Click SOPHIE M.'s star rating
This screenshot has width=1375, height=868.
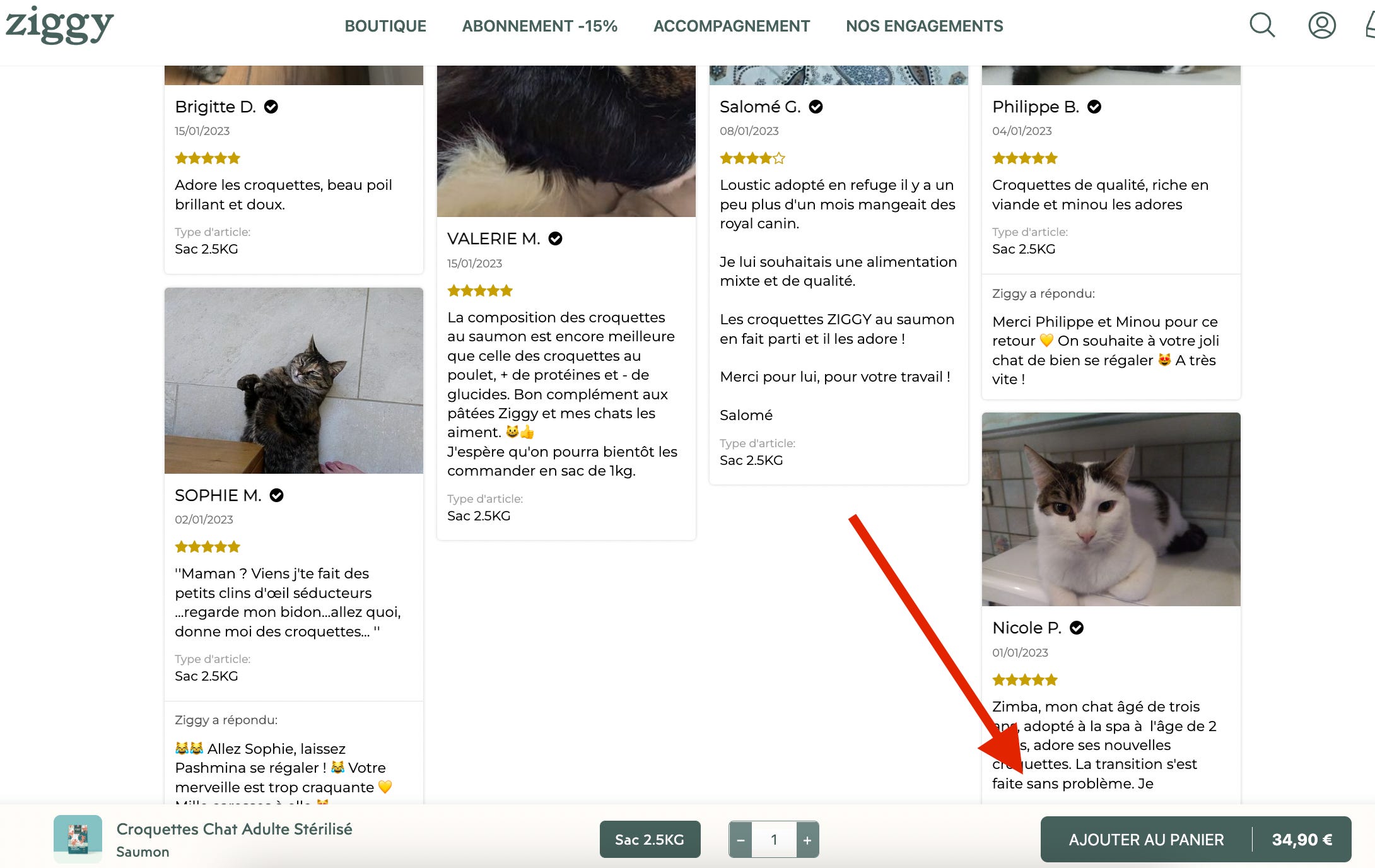(x=208, y=547)
